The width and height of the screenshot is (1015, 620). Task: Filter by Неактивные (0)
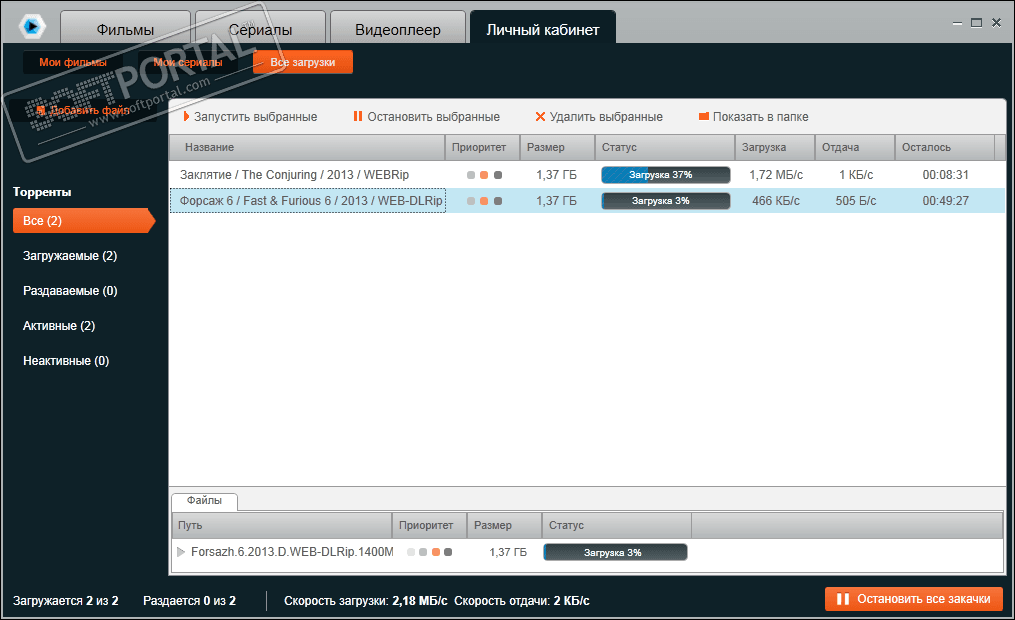(66, 360)
